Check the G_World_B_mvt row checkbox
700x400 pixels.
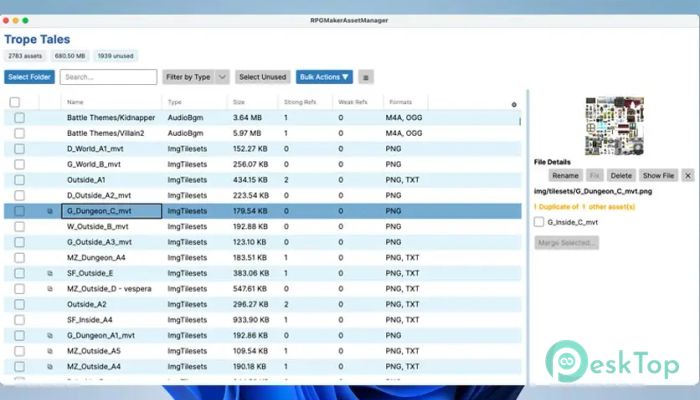19,164
